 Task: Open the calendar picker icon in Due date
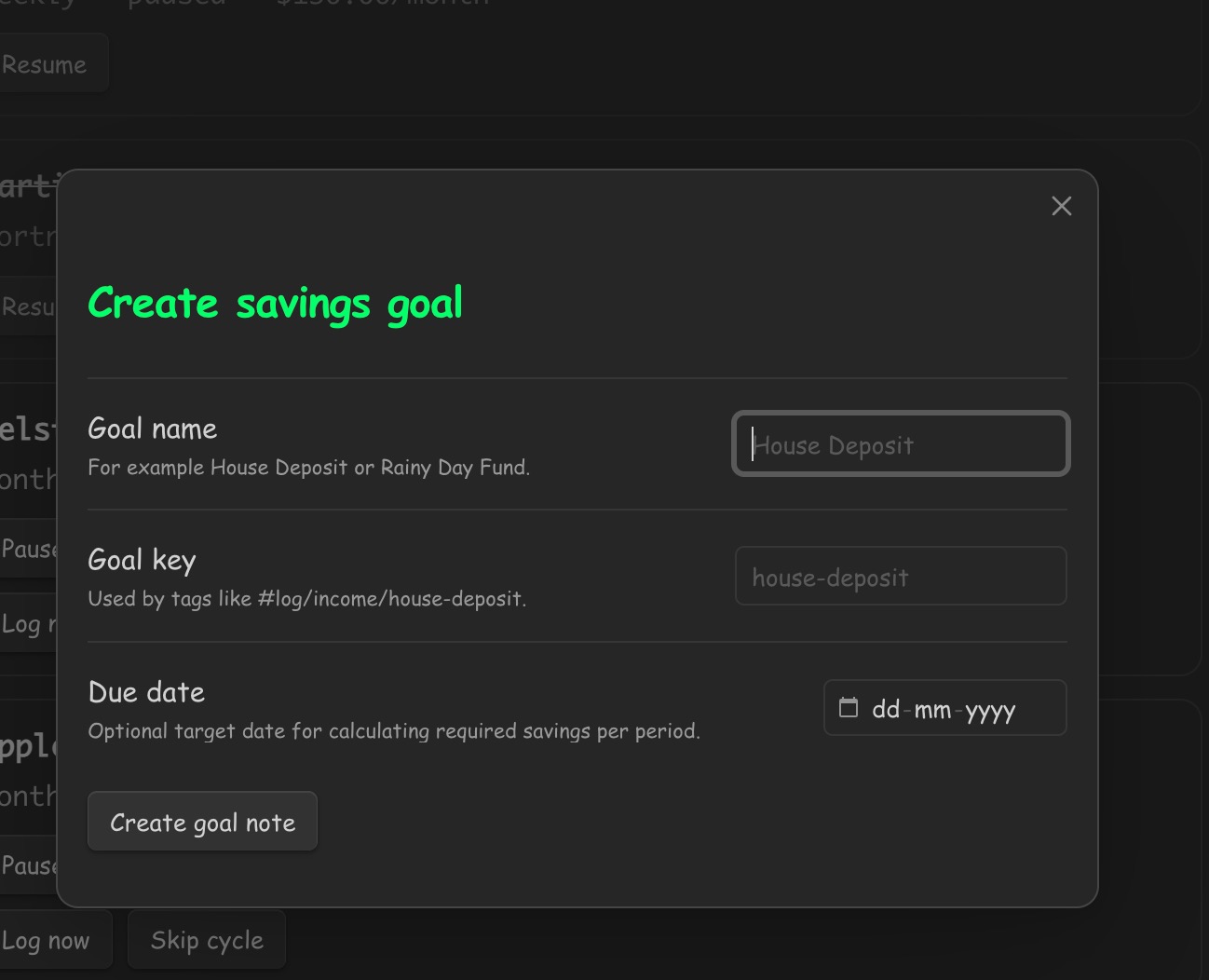tap(848, 708)
